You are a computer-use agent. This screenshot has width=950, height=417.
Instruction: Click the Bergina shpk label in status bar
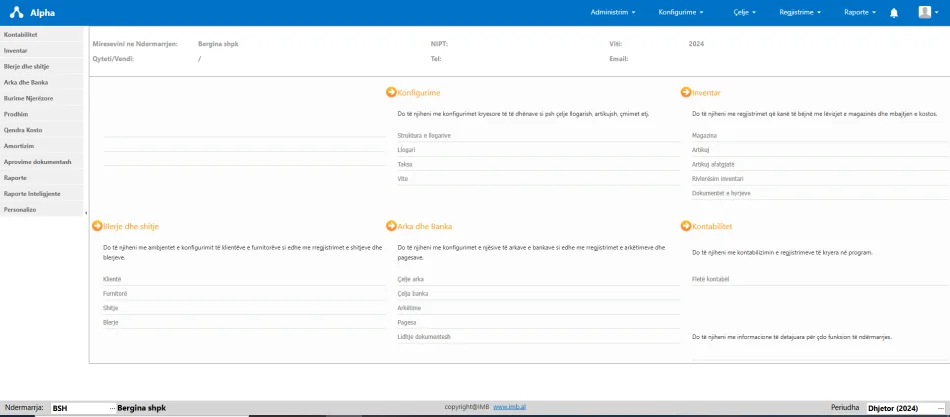pyautogui.click(x=142, y=409)
